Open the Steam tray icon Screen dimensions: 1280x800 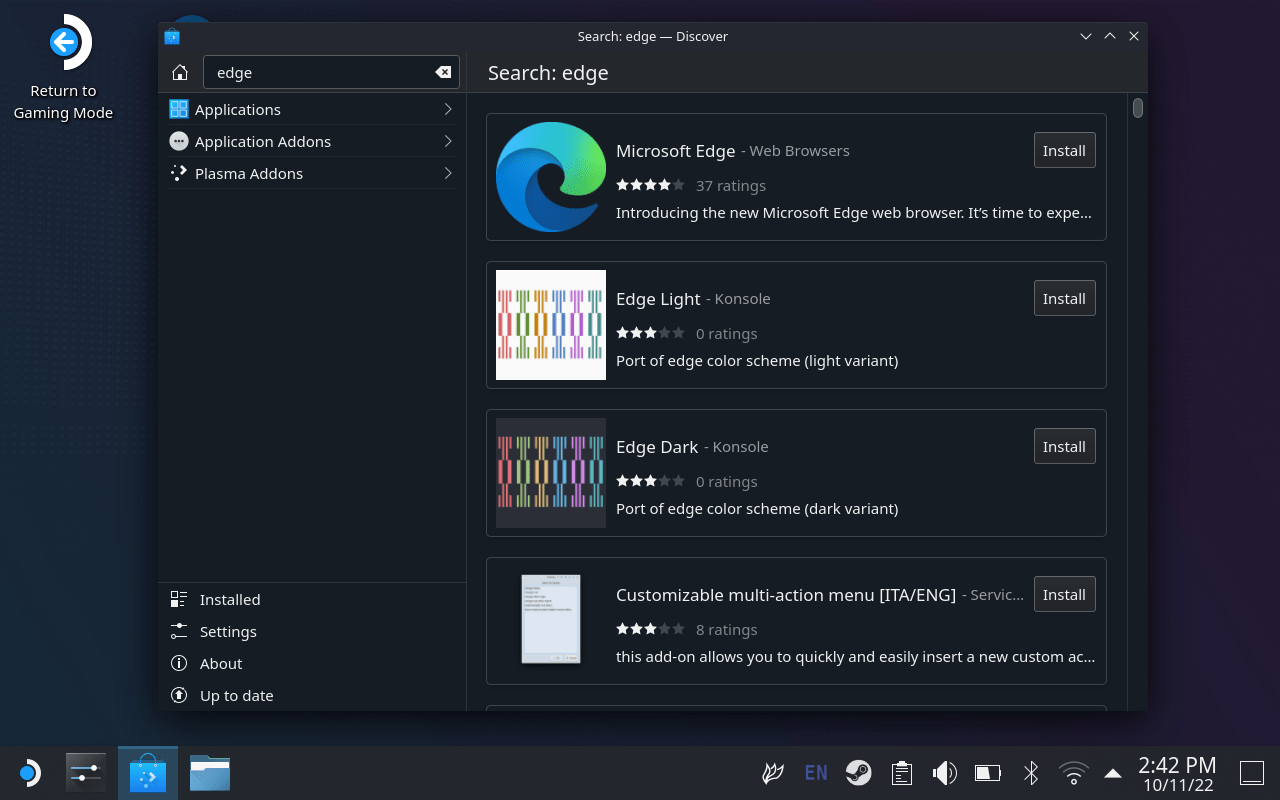click(x=858, y=773)
